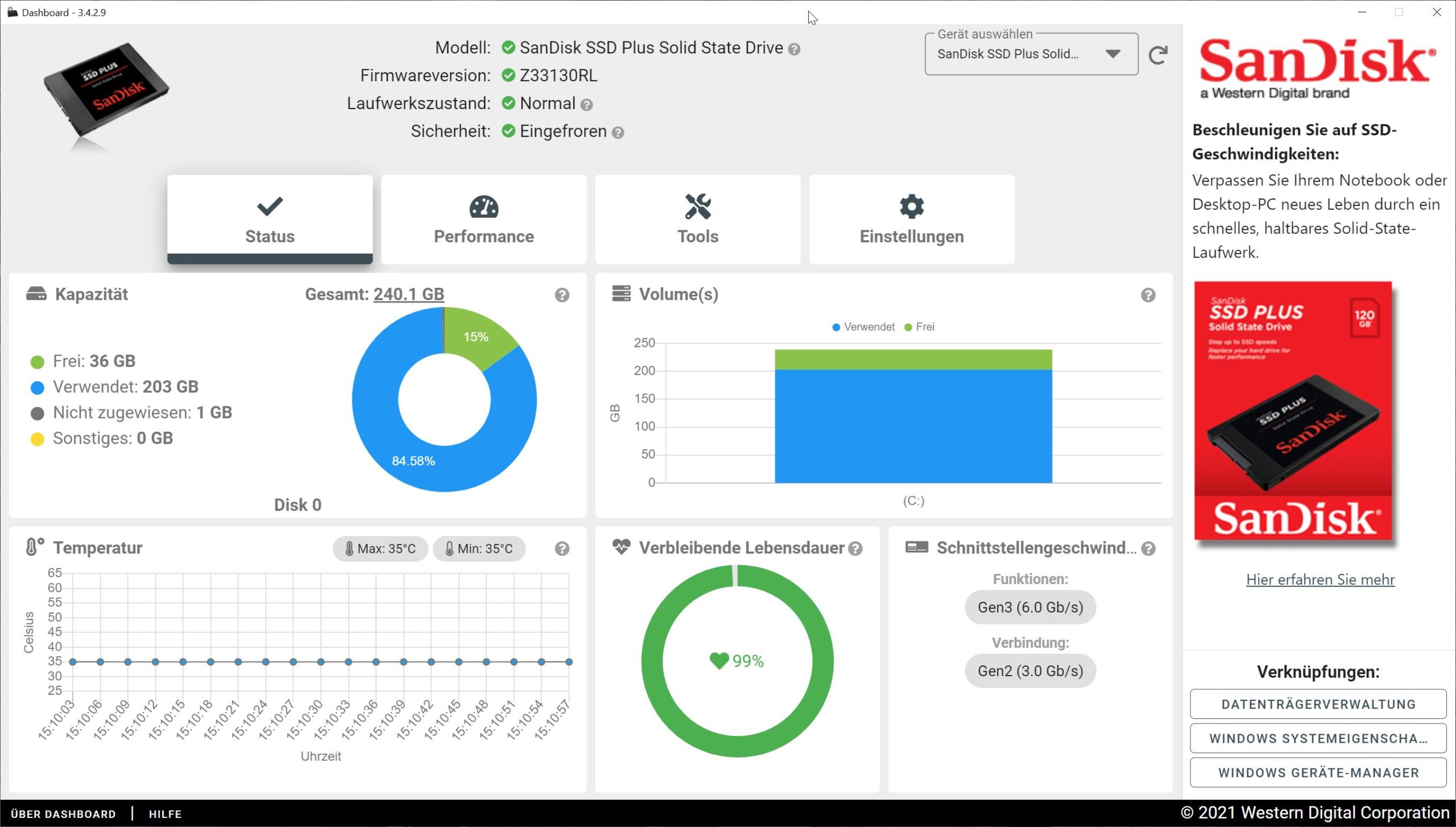Click the 15% green donut segment
Viewport: 1456px width, 827px height.
click(x=476, y=337)
